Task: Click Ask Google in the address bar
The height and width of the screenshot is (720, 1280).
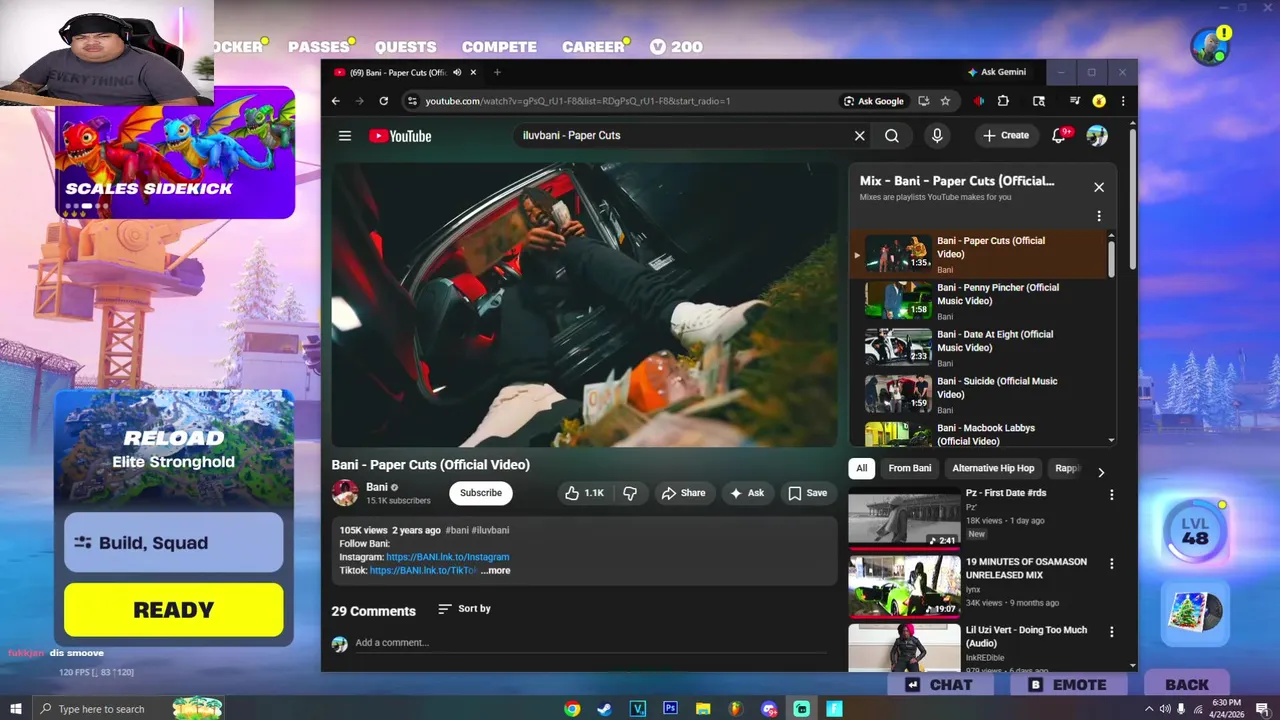Action: [874, 101]
